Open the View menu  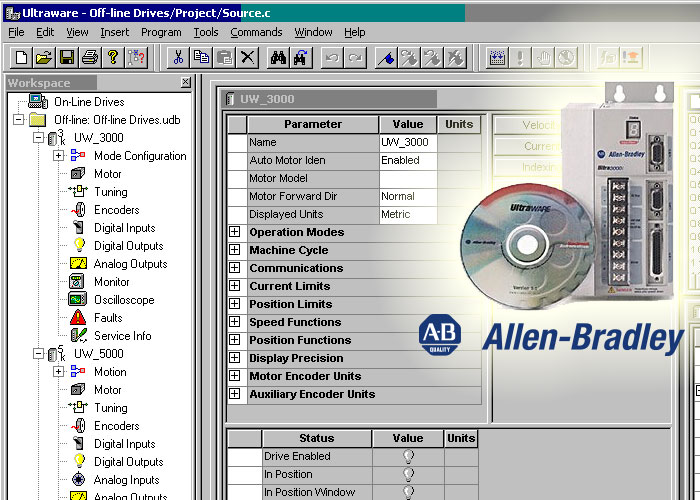(x=77, y=32)
